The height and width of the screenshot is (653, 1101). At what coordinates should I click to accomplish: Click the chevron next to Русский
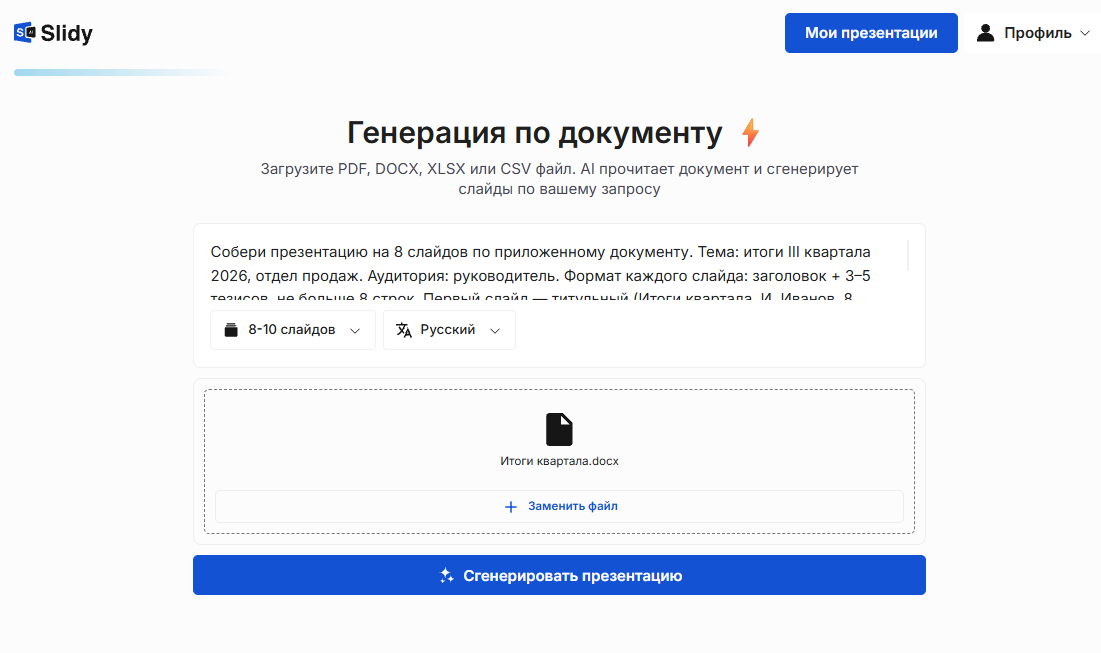click(495, 331)
